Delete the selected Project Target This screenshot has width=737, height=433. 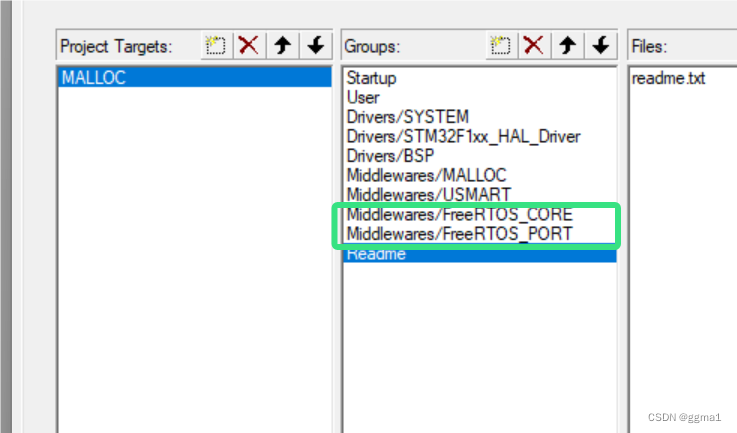pos(249,46)
